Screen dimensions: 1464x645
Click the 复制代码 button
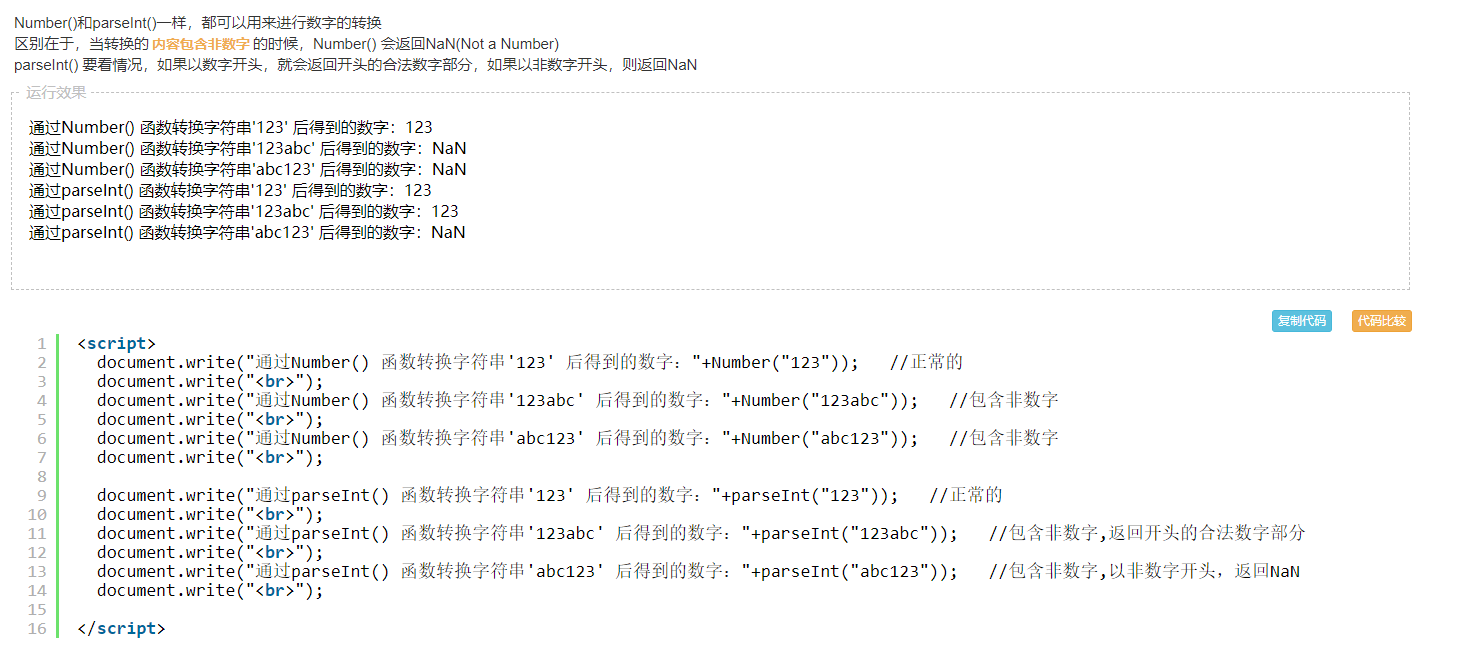click(1302, 321)
